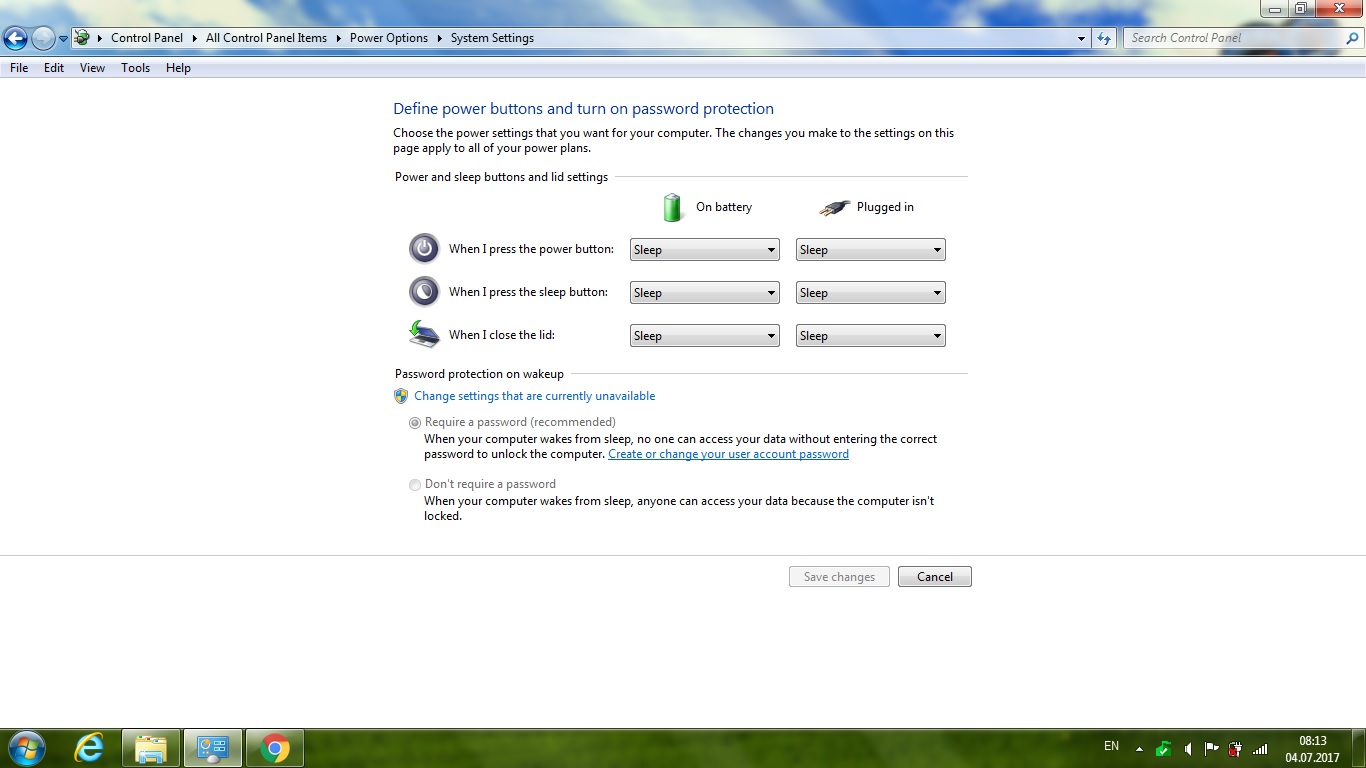Screen dimensions: 1366x768
Task: Open the volume speaker tray icon
Action: point(1188,748)
